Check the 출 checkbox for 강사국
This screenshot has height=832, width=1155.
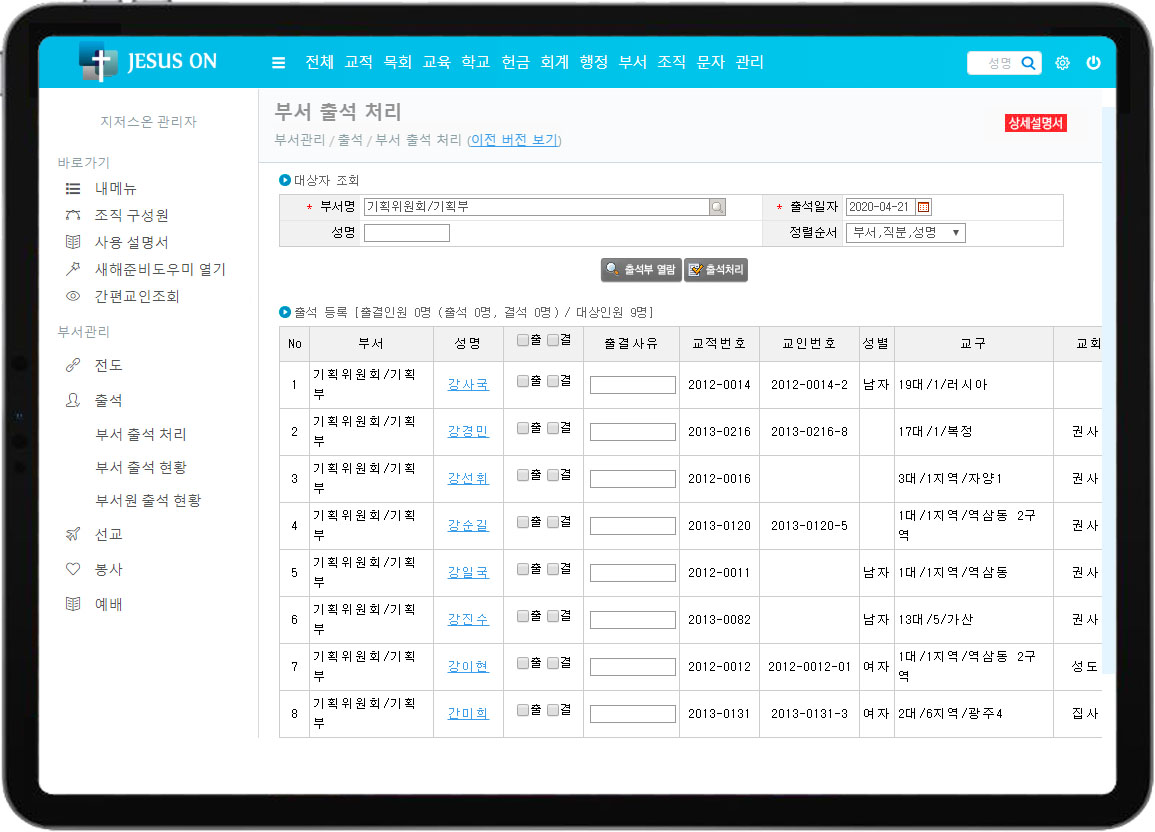tap(523, 381)
